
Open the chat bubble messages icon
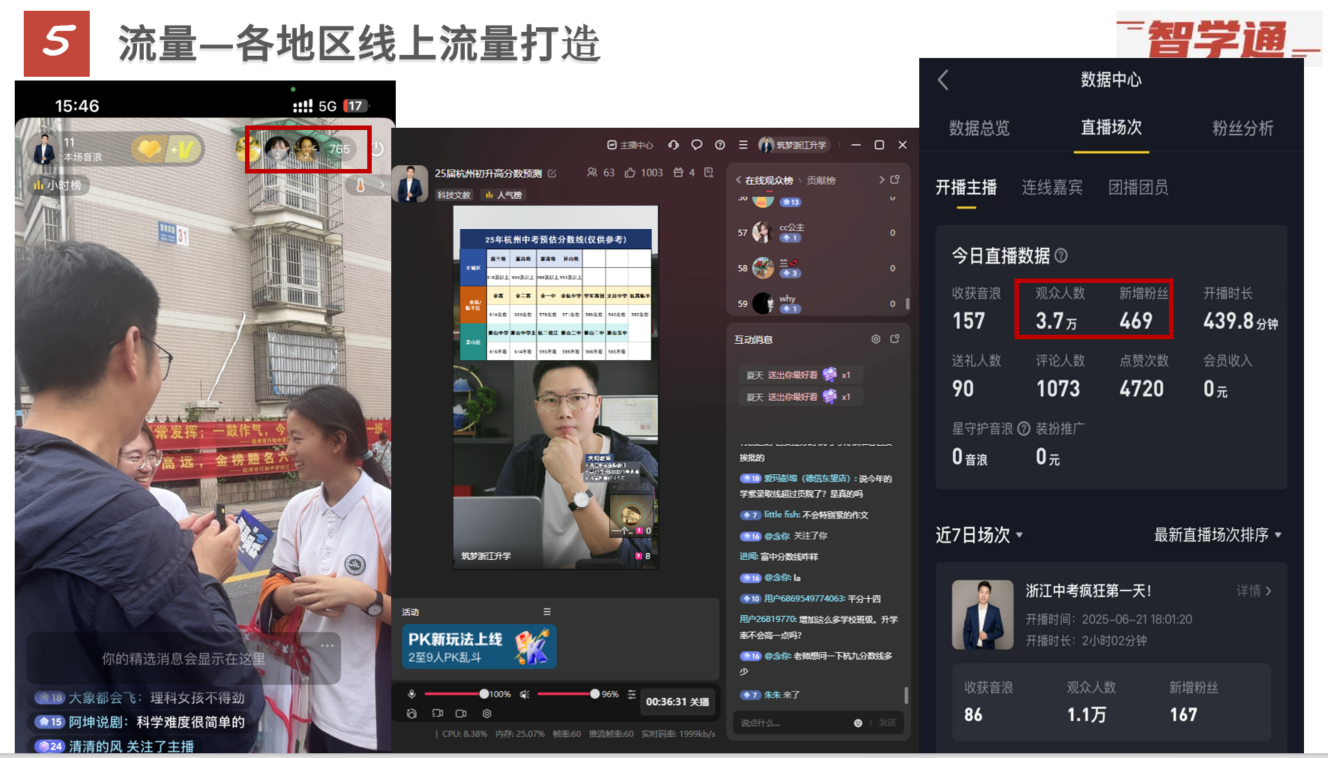coord(697,145)
